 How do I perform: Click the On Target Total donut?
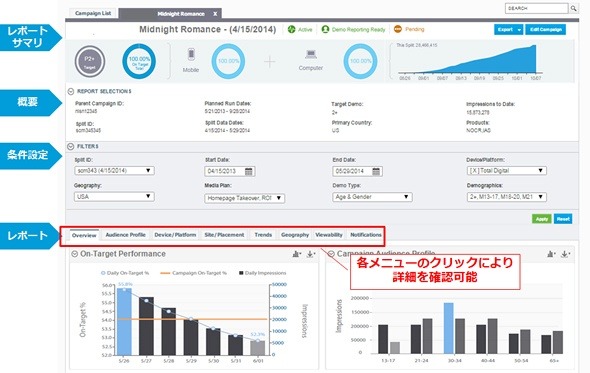[x=139, y=61]
